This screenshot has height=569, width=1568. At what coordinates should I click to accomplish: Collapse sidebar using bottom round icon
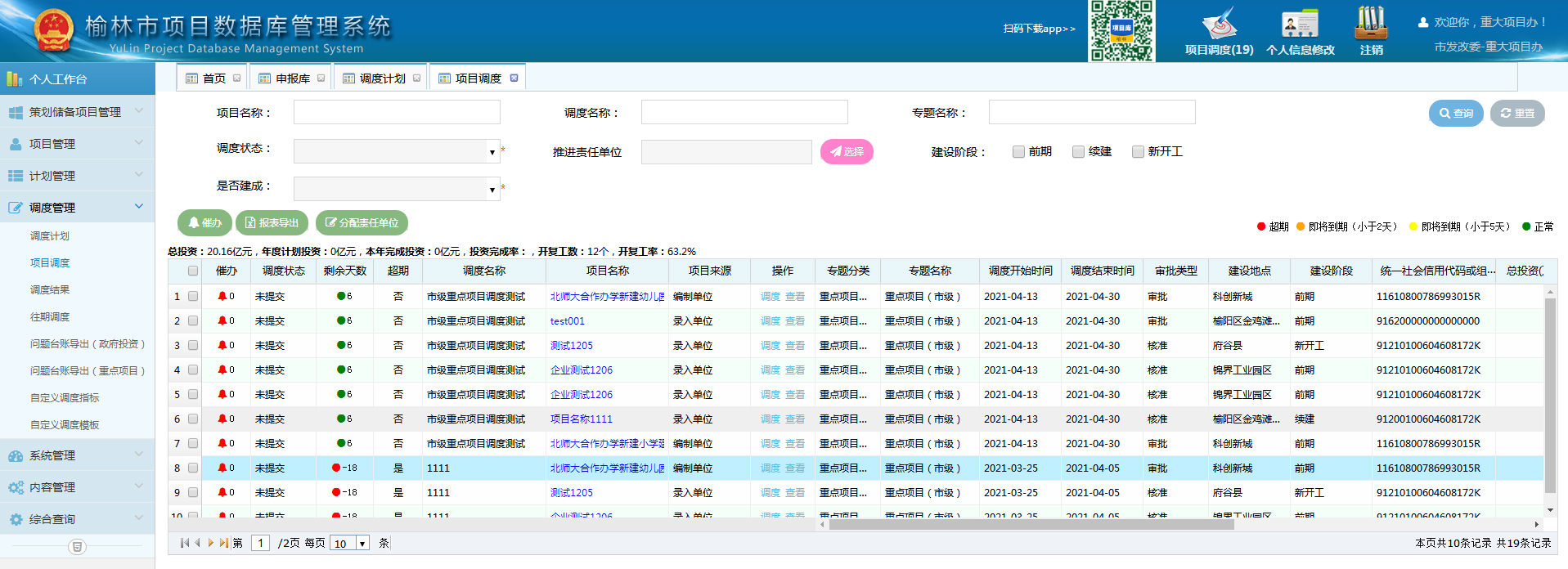(77, 547)
